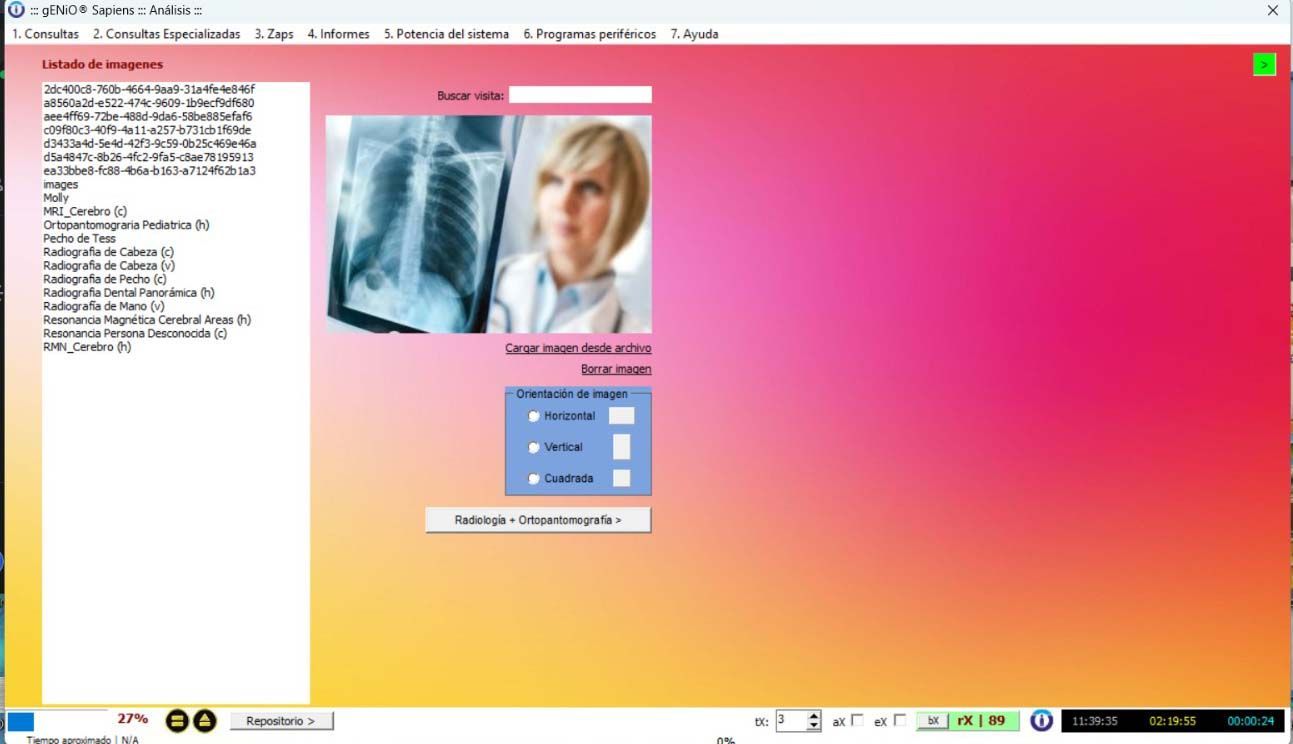Select list entry starting with d5a4847c

click(148, 157)
